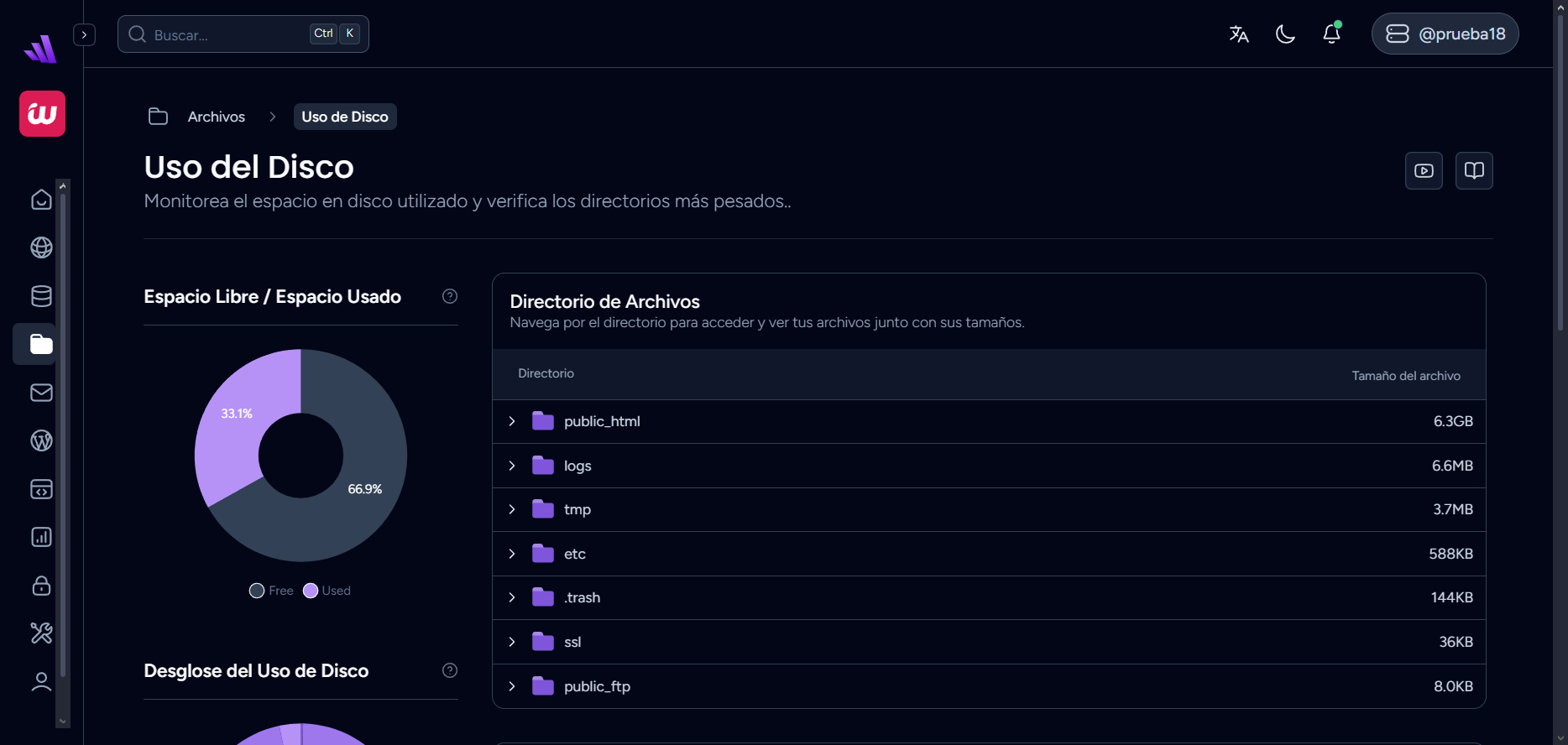
Task: Open the databases sidebar icon
Action: 41,296
